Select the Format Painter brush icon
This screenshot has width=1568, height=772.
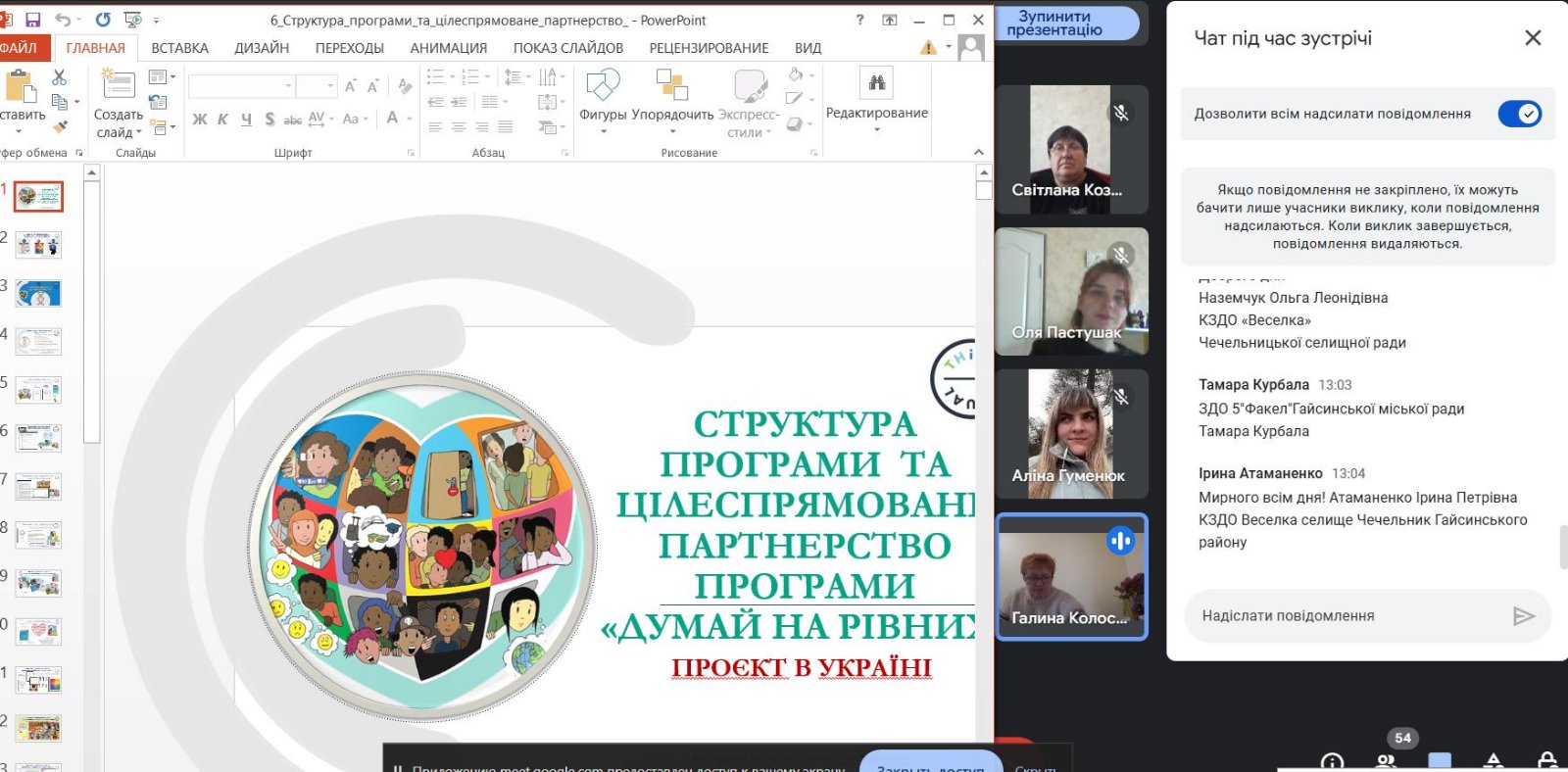[59, 126]
